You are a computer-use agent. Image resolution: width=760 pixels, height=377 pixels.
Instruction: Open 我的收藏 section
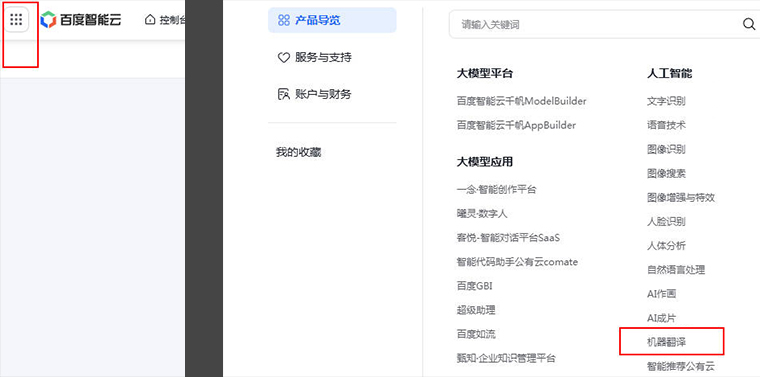299,153
